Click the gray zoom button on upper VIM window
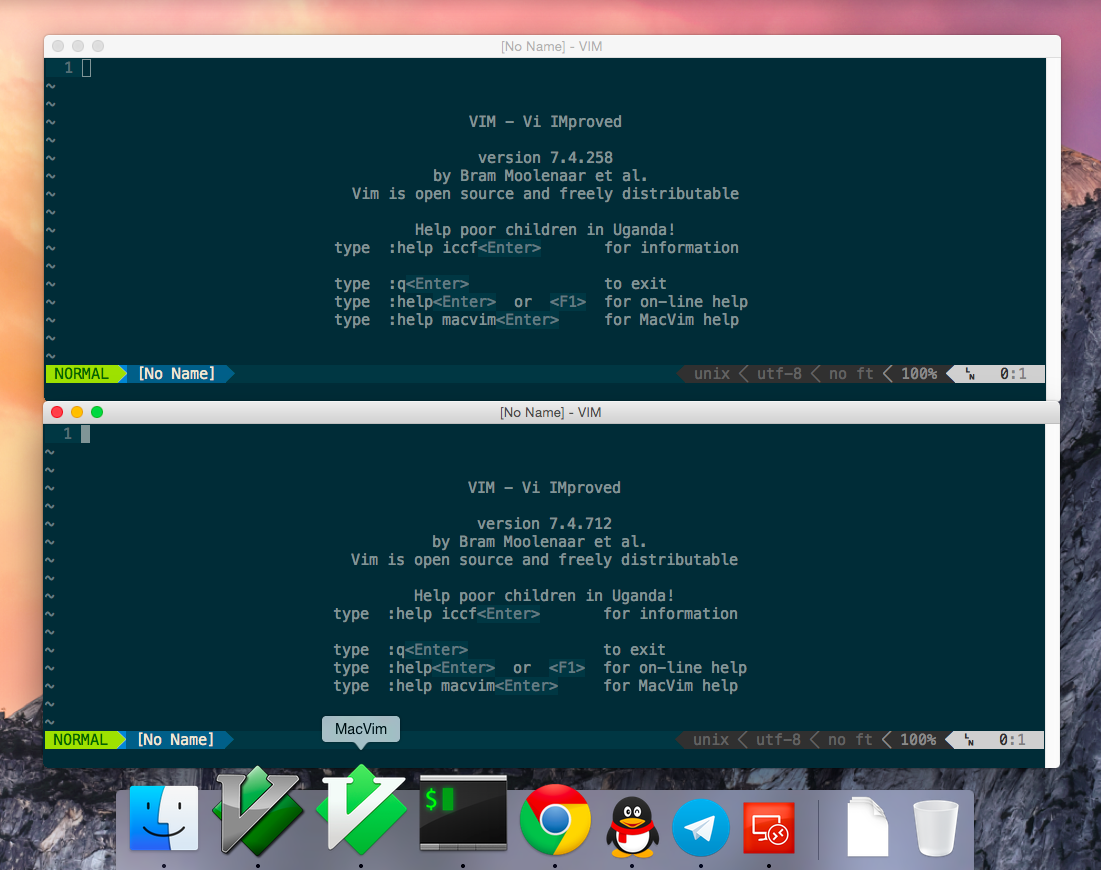The width and height of the screenshot is (1101, 870). pyautogui.click(x=98, y=46)
